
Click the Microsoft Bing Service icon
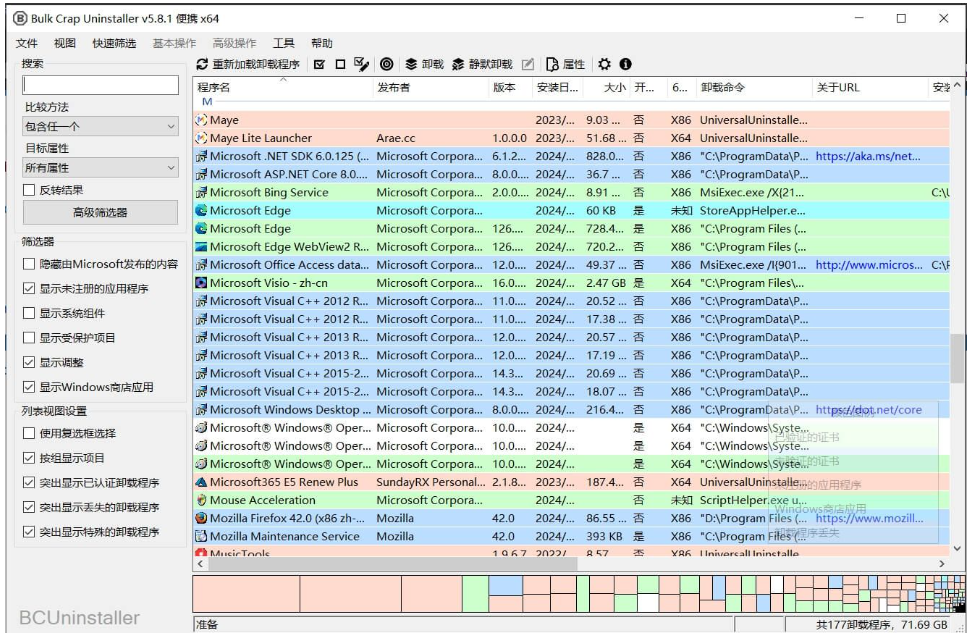pos(201,193)
